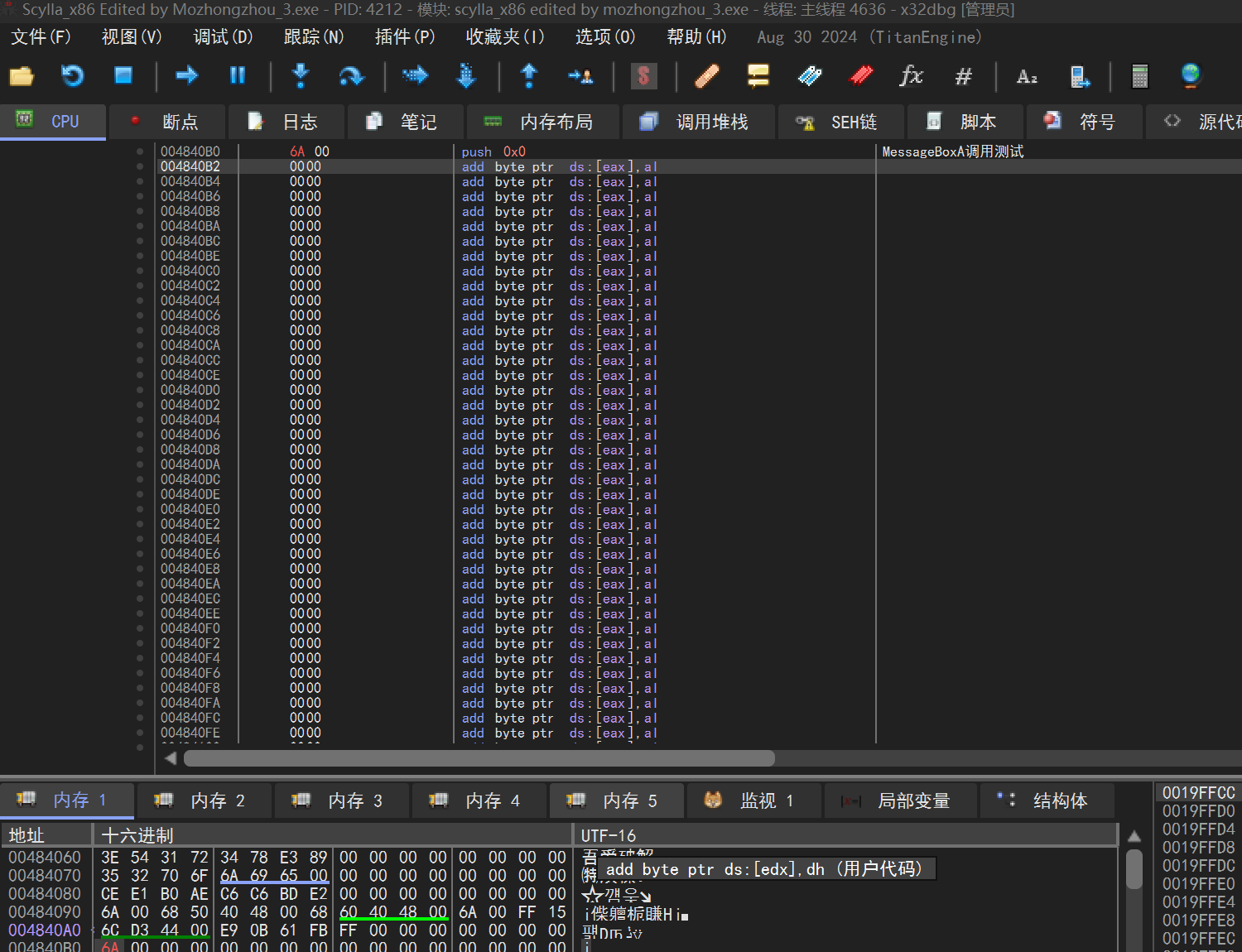1242x952 pixels.
Task: Open the Patches dialog icon
Action: click(x=706, y=76)
